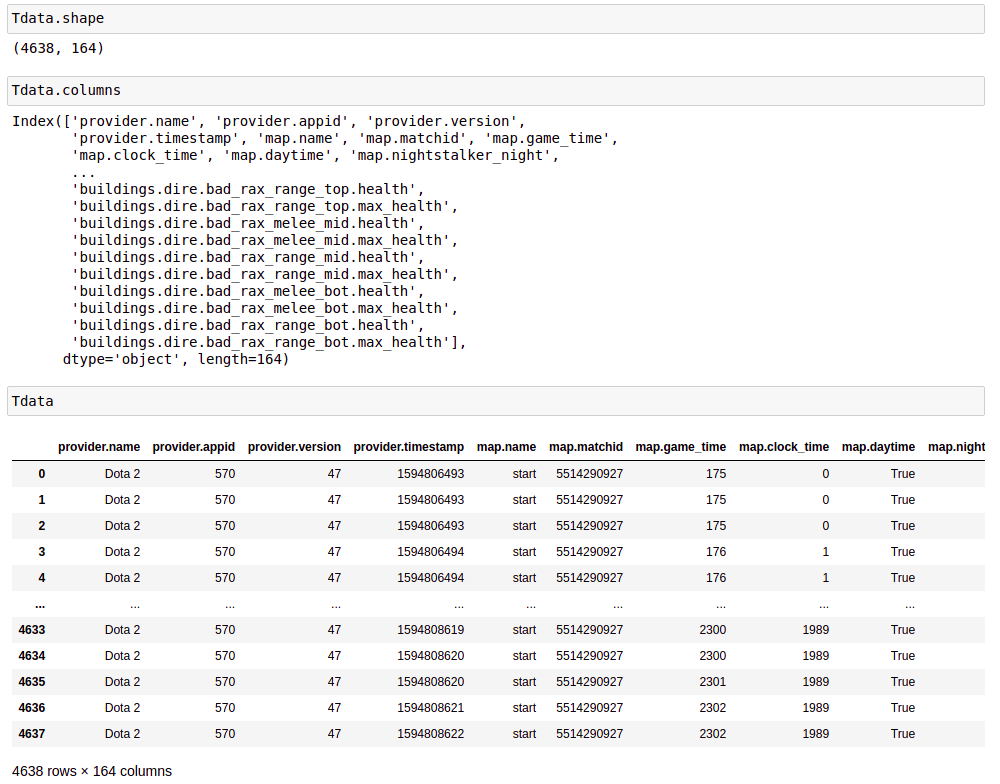Click the map.name column header
1000x784 pixels.
(506, 447)
